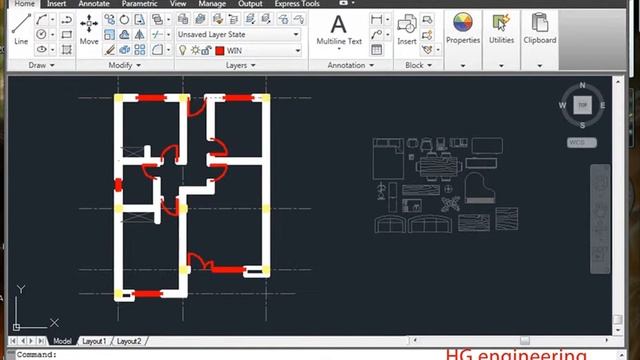
Task: Select the Offset tool
Action: pyautogui.click(x=124, y=34)
